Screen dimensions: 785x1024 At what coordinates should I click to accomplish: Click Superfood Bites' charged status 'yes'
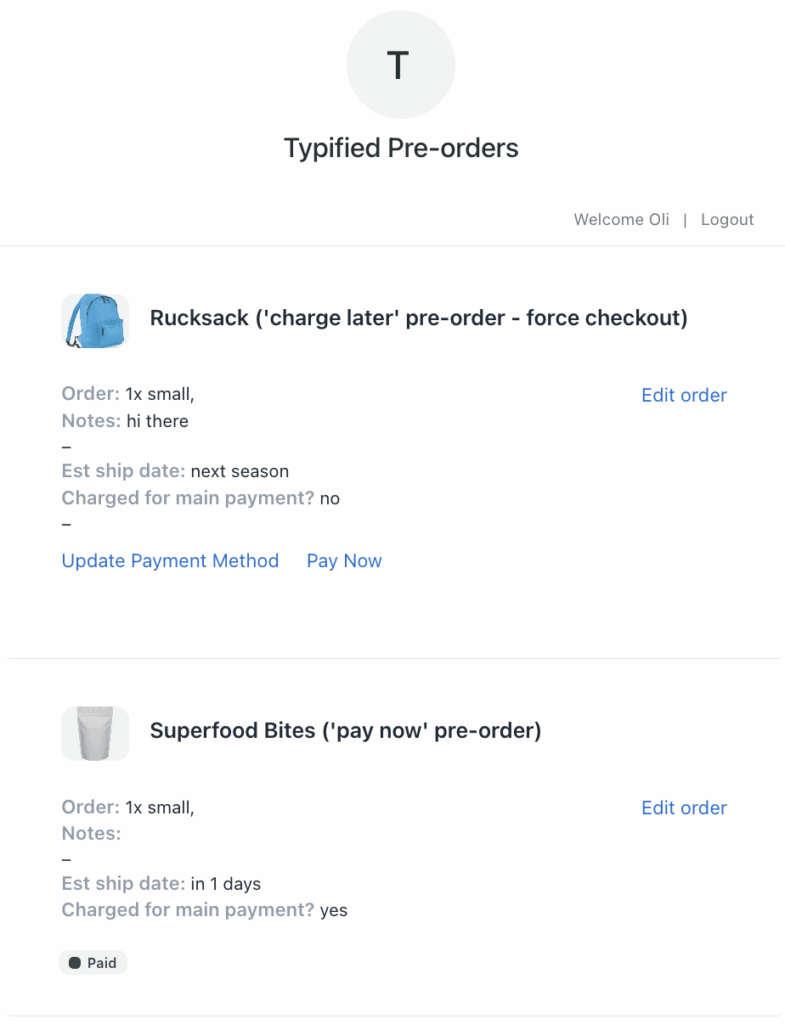[333, 910]
